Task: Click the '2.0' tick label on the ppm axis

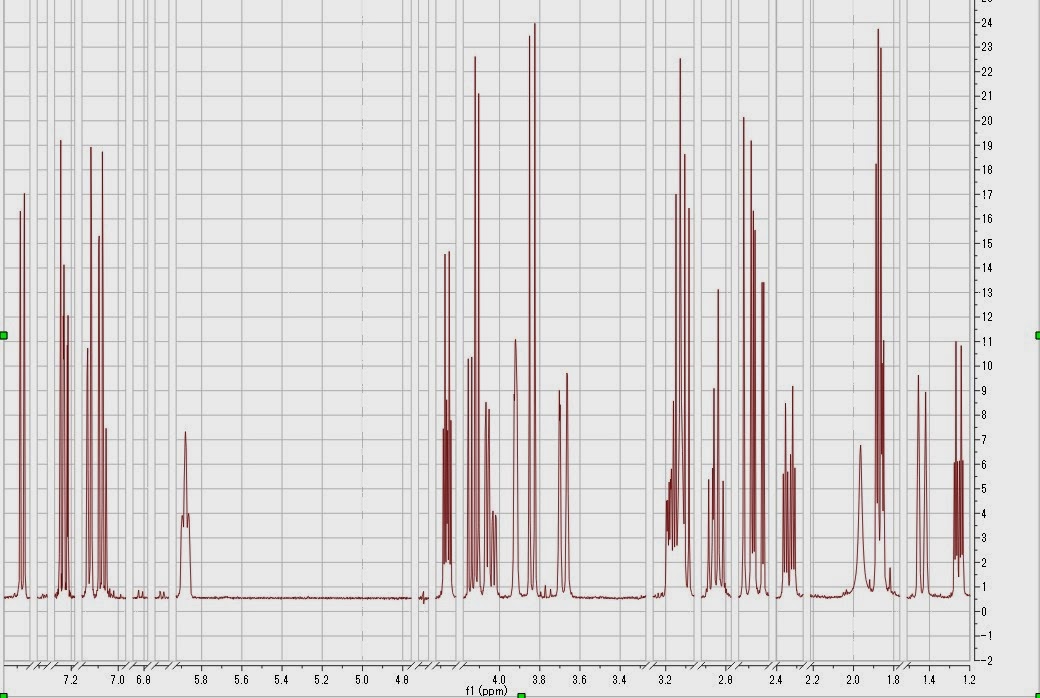Action: coord(853,680)
